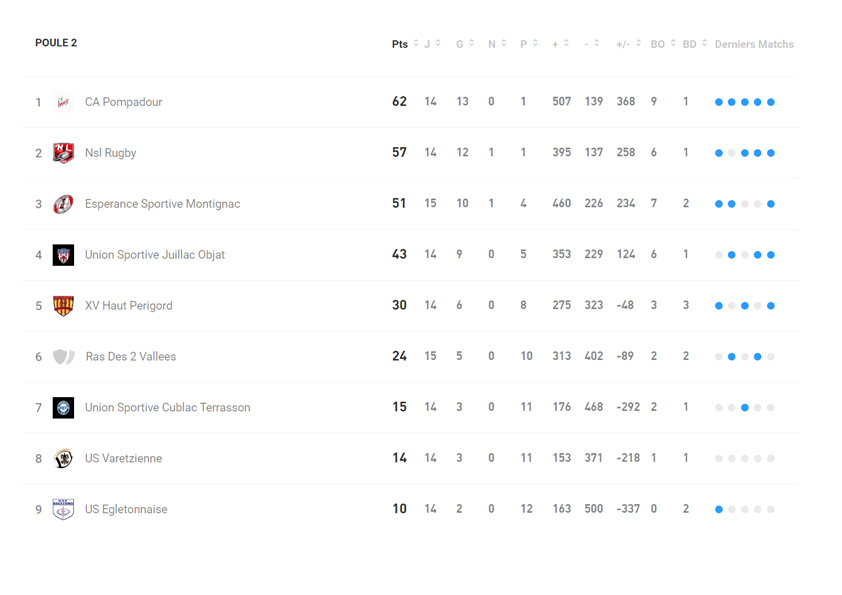The height and width of the screenshot is (595, 842).
Task: Sort standings by the G column
Action: [x=464, y=44]
